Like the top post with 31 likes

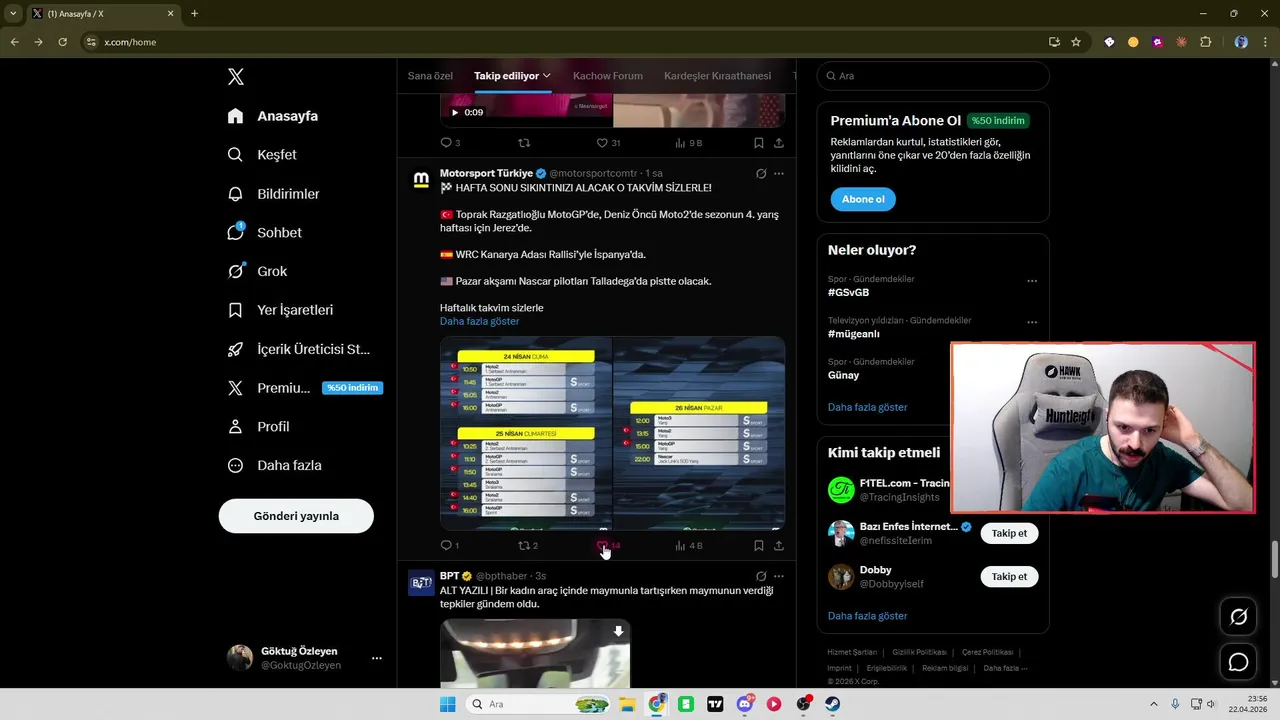pyautogui.click(x=608, y=143)
